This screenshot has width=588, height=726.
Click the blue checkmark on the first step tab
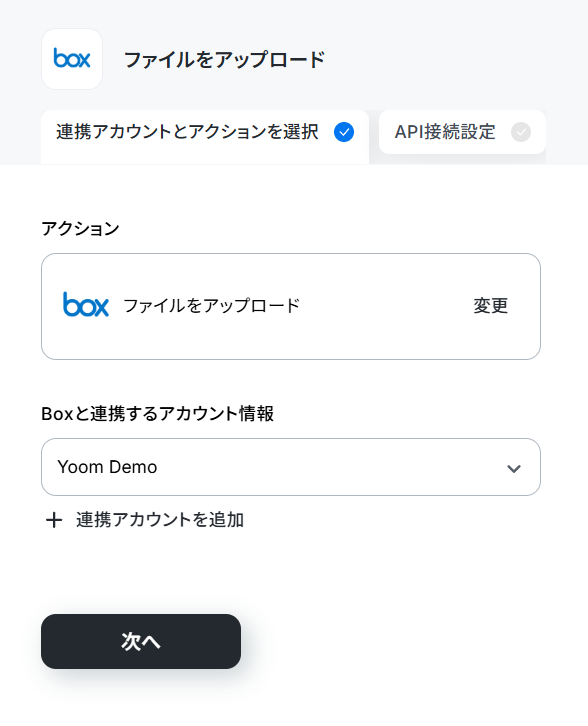click(x=344, y=132)
